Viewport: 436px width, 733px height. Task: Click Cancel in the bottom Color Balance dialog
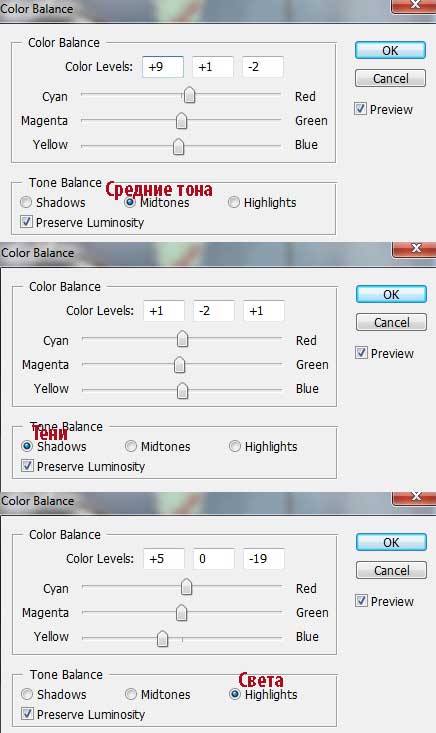point(391,570)
